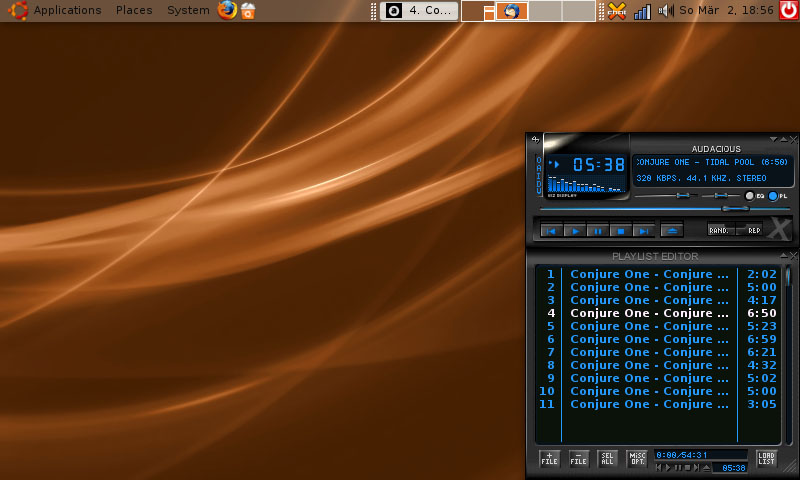Click the SEL ALL button in playlist
Screen dimensions: 800x480
[607, 459]
